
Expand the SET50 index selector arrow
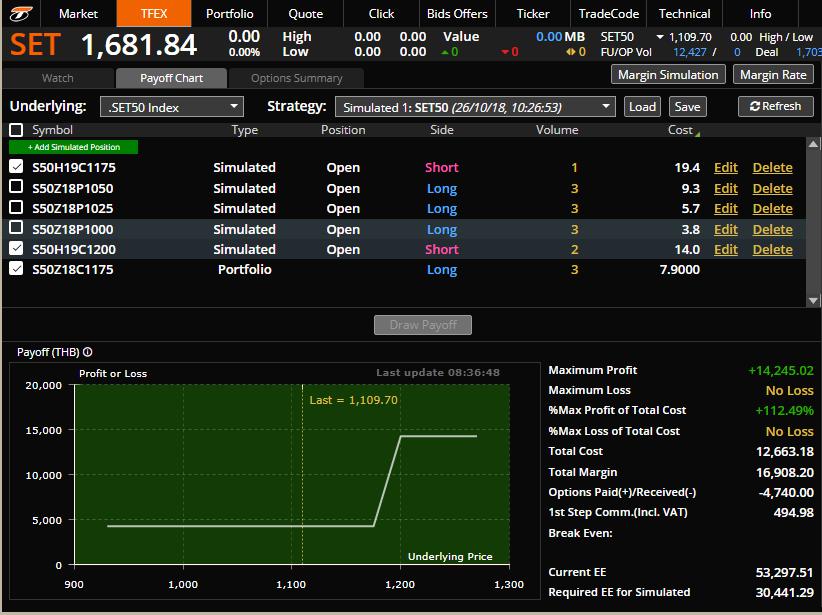click(660, 37)
